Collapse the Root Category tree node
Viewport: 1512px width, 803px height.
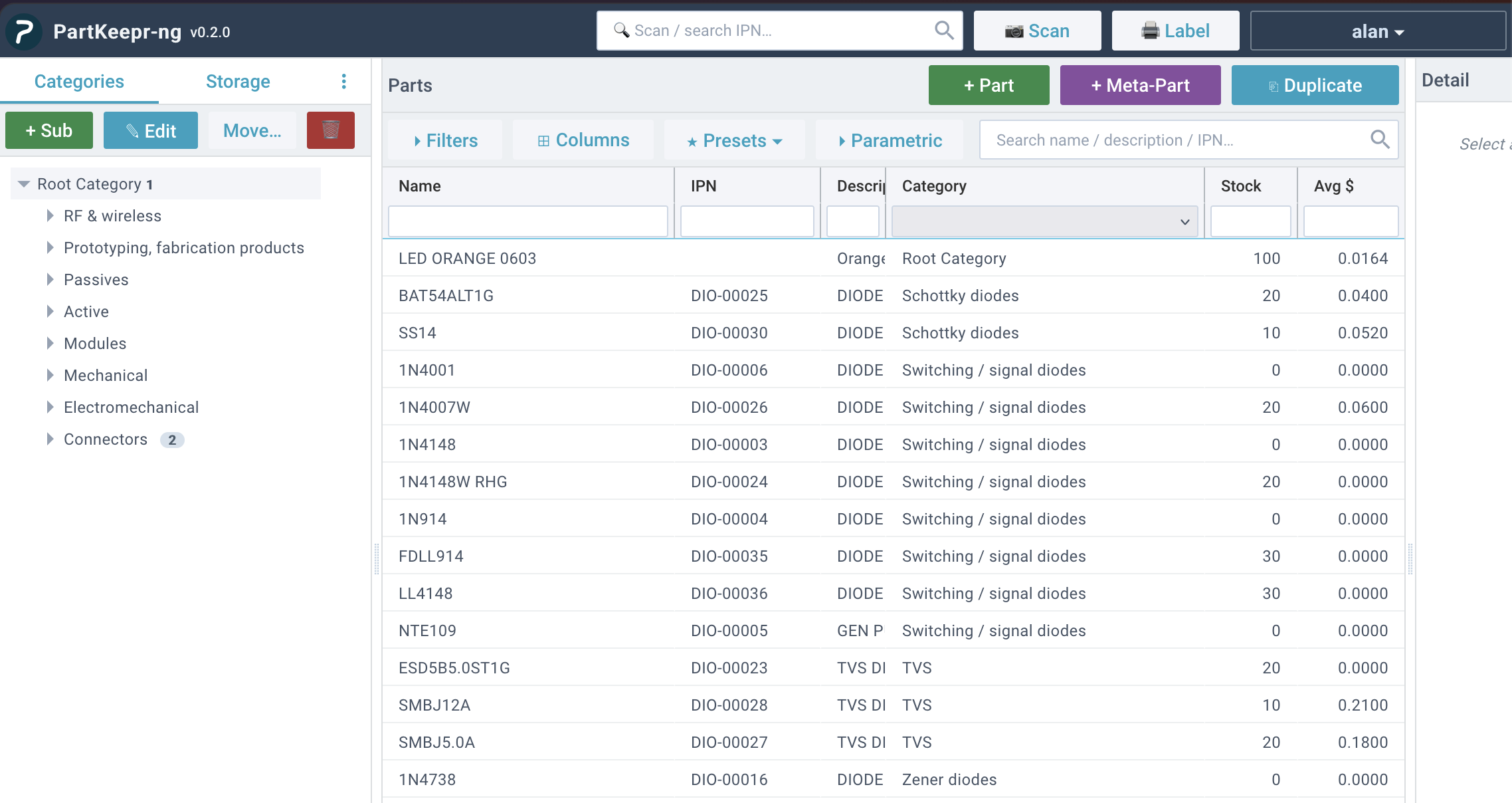[x=24, y=184]
